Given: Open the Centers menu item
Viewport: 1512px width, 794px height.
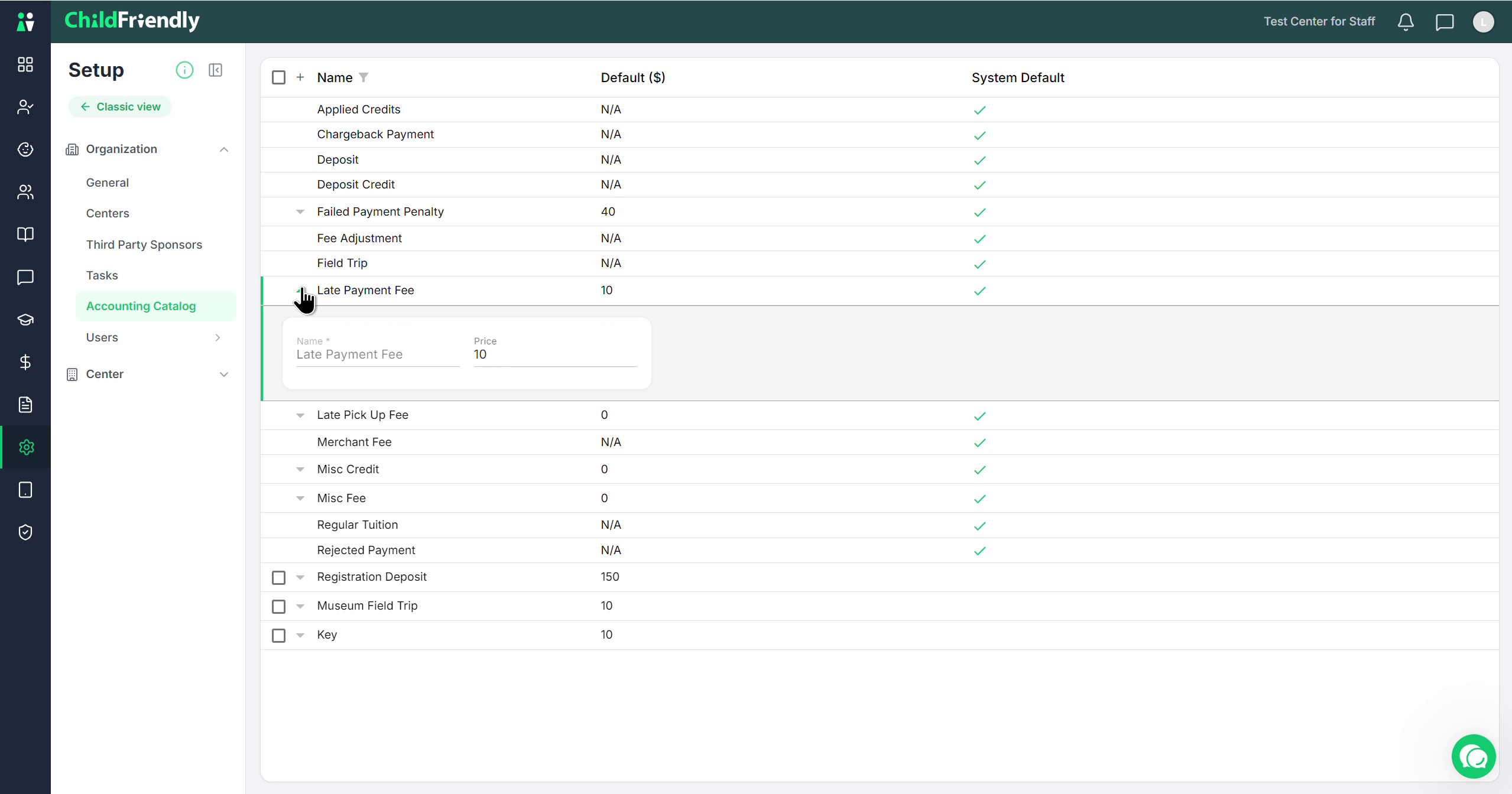Looking at the screenshot, I should (x=108, y=213).
